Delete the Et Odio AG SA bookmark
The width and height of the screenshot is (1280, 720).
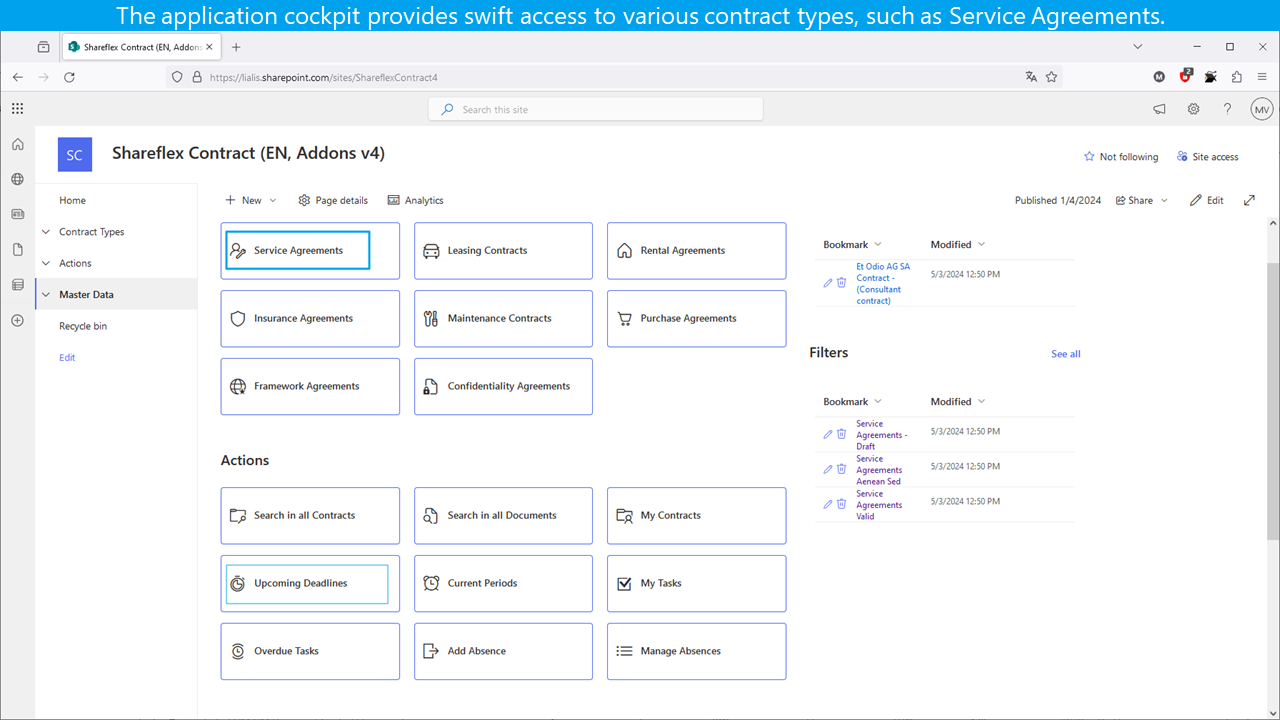842,283
